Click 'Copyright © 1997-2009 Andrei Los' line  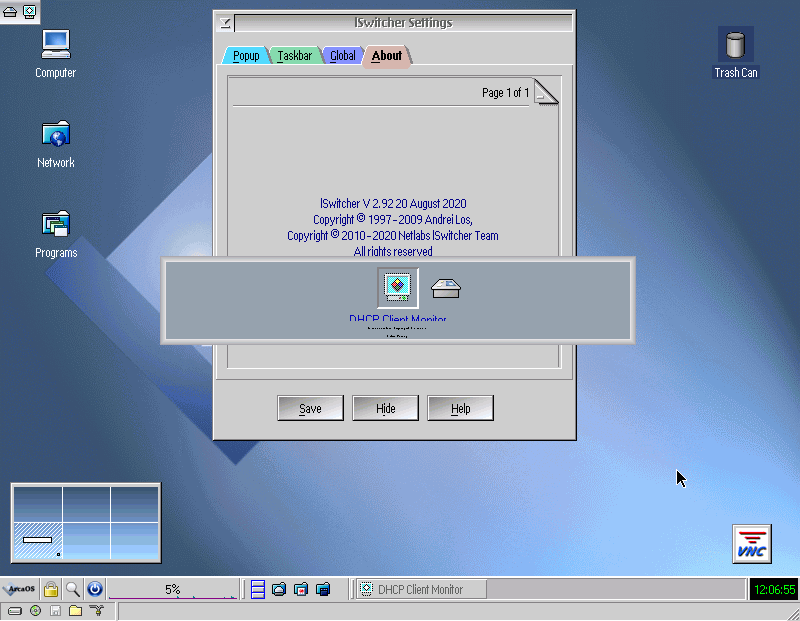point(393,219)
